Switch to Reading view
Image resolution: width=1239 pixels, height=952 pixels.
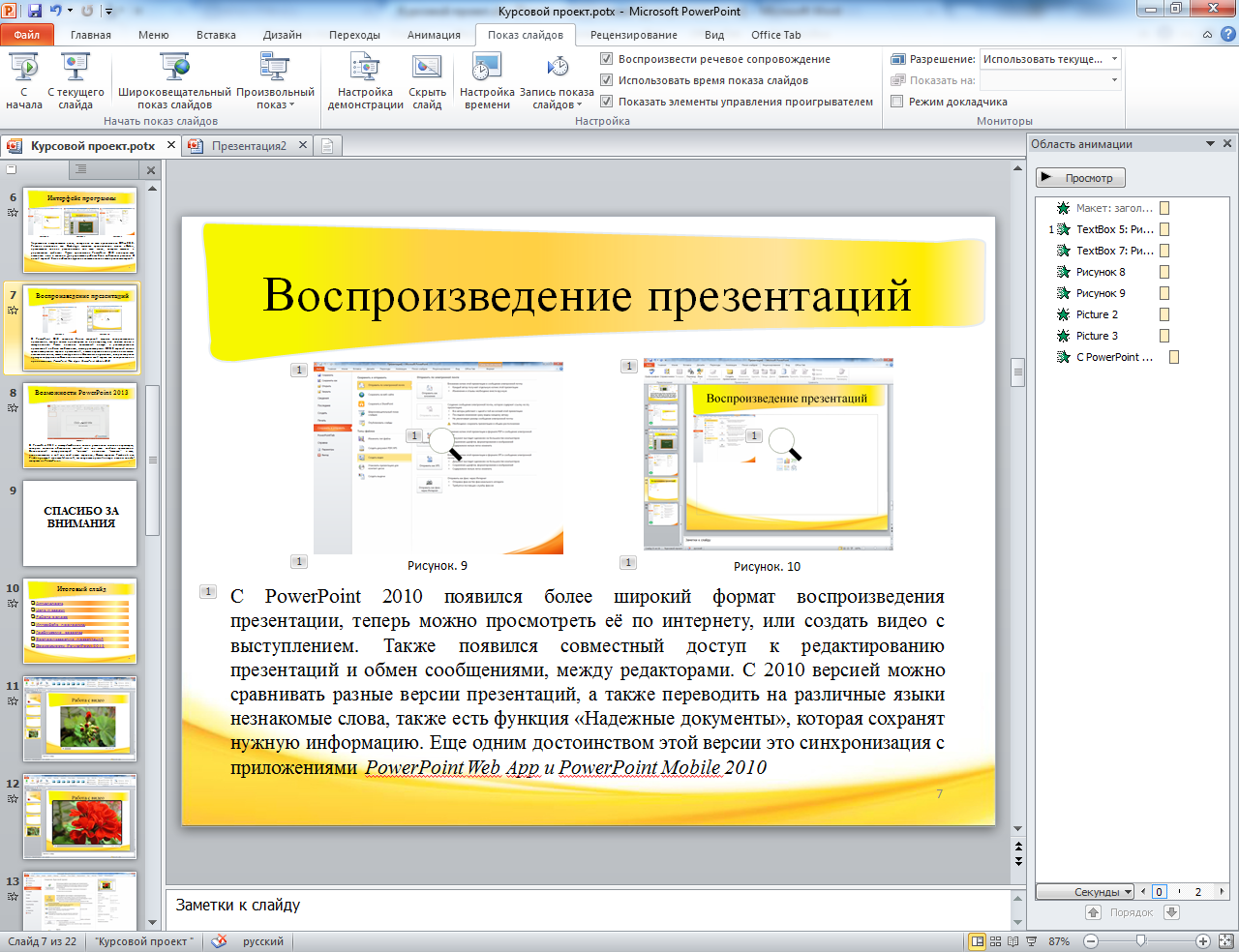pyautogui.click(x=1013, y=940)
